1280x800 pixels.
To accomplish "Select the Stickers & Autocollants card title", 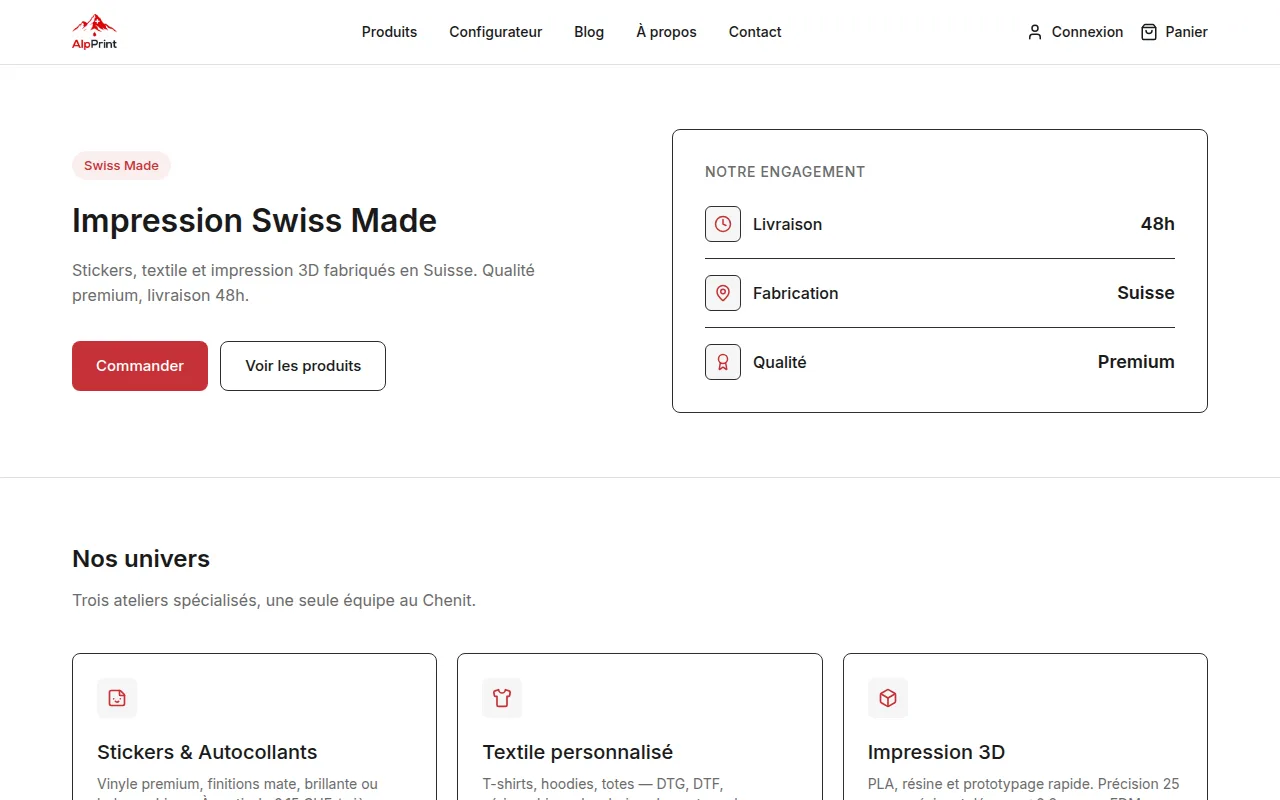I will coord(207,752).
